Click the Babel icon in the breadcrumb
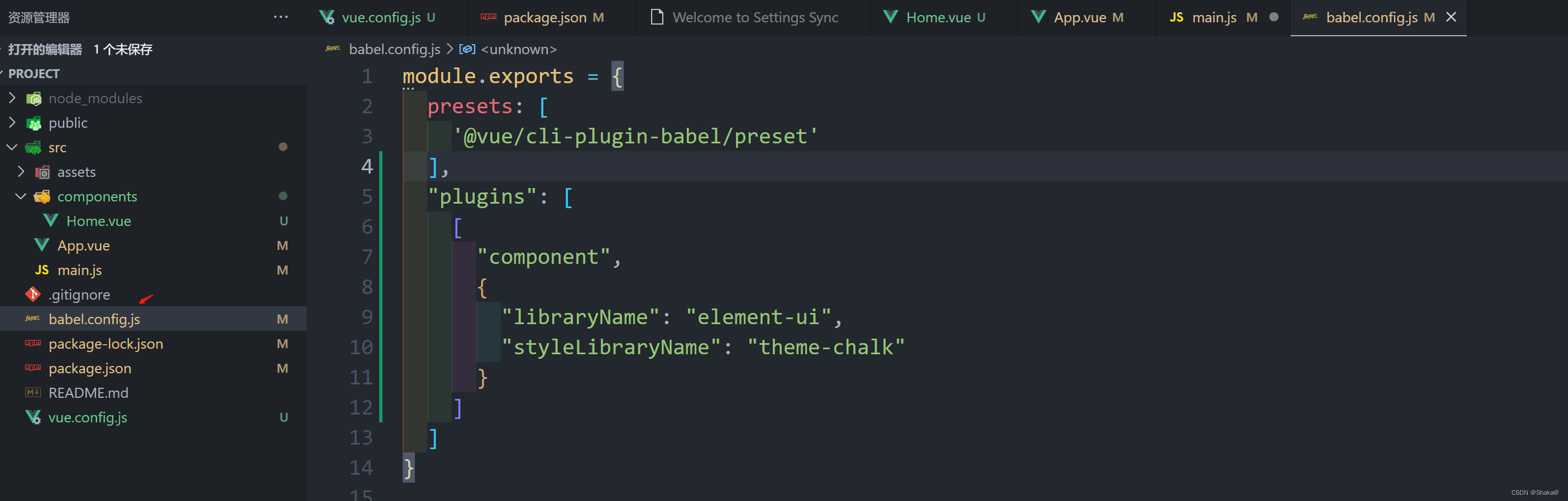Image resolution: width=1568 pixels, height=501 pixels. (x=333, y=49)
